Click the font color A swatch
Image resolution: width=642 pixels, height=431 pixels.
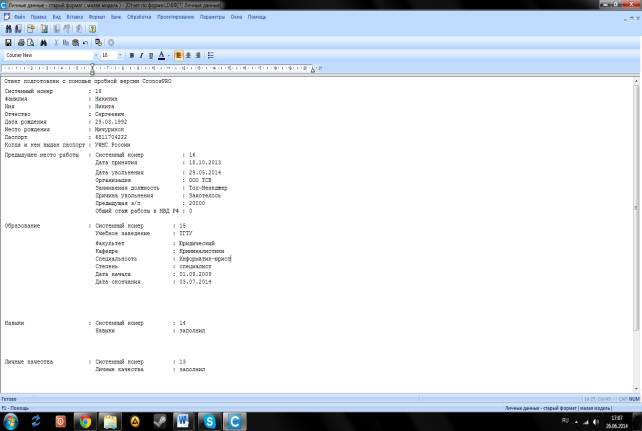point(160,56)
